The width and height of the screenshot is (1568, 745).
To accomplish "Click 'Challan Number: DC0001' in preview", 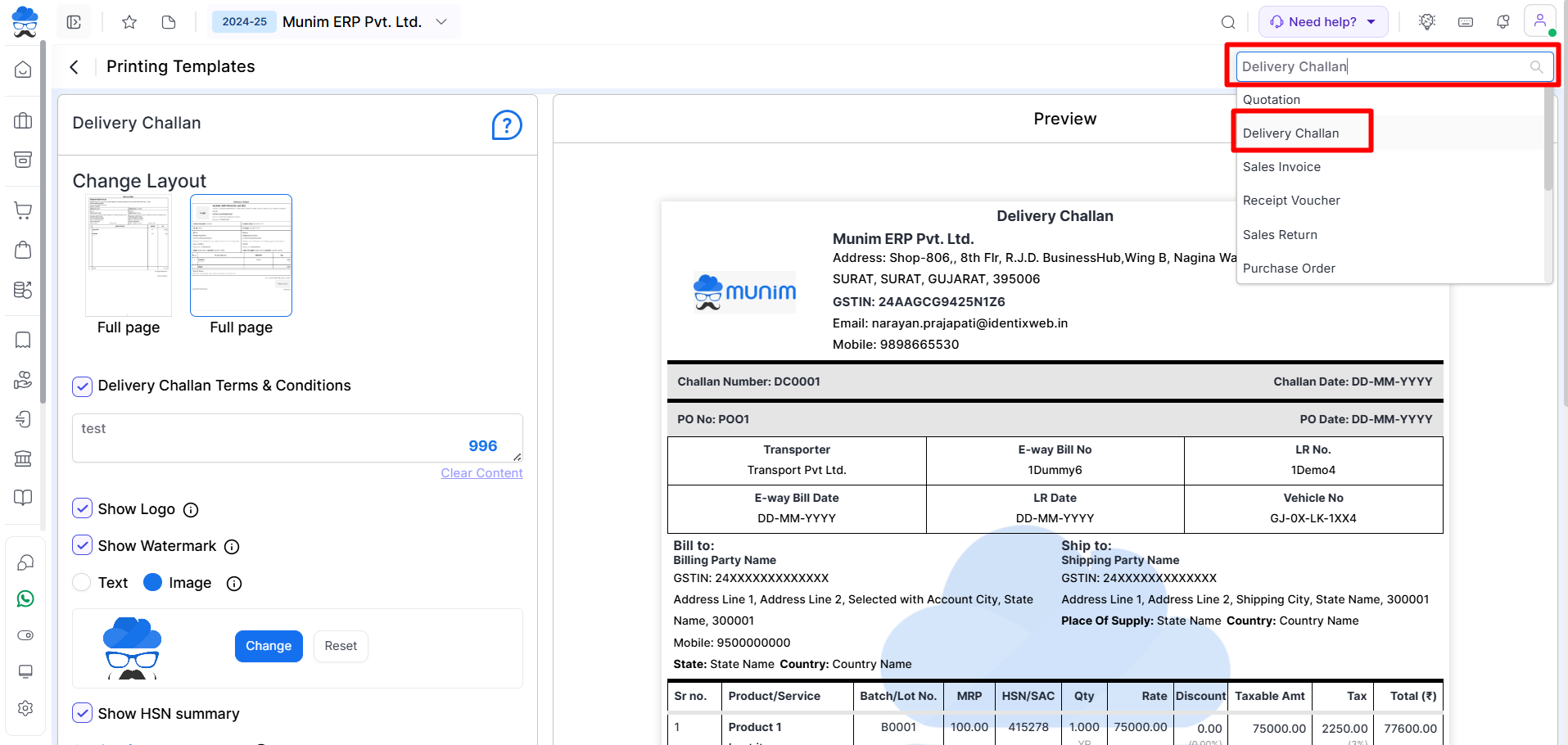I will (748, 382).
